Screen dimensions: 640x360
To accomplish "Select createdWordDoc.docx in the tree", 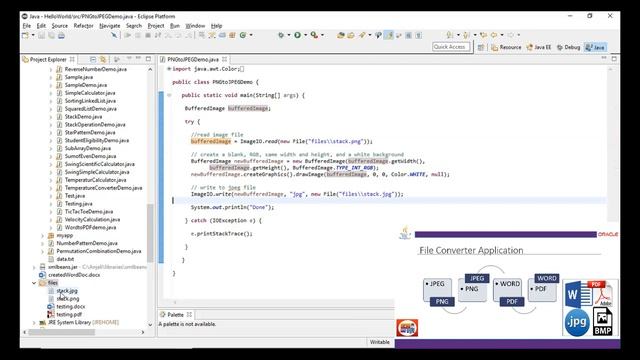I will 74,275.
